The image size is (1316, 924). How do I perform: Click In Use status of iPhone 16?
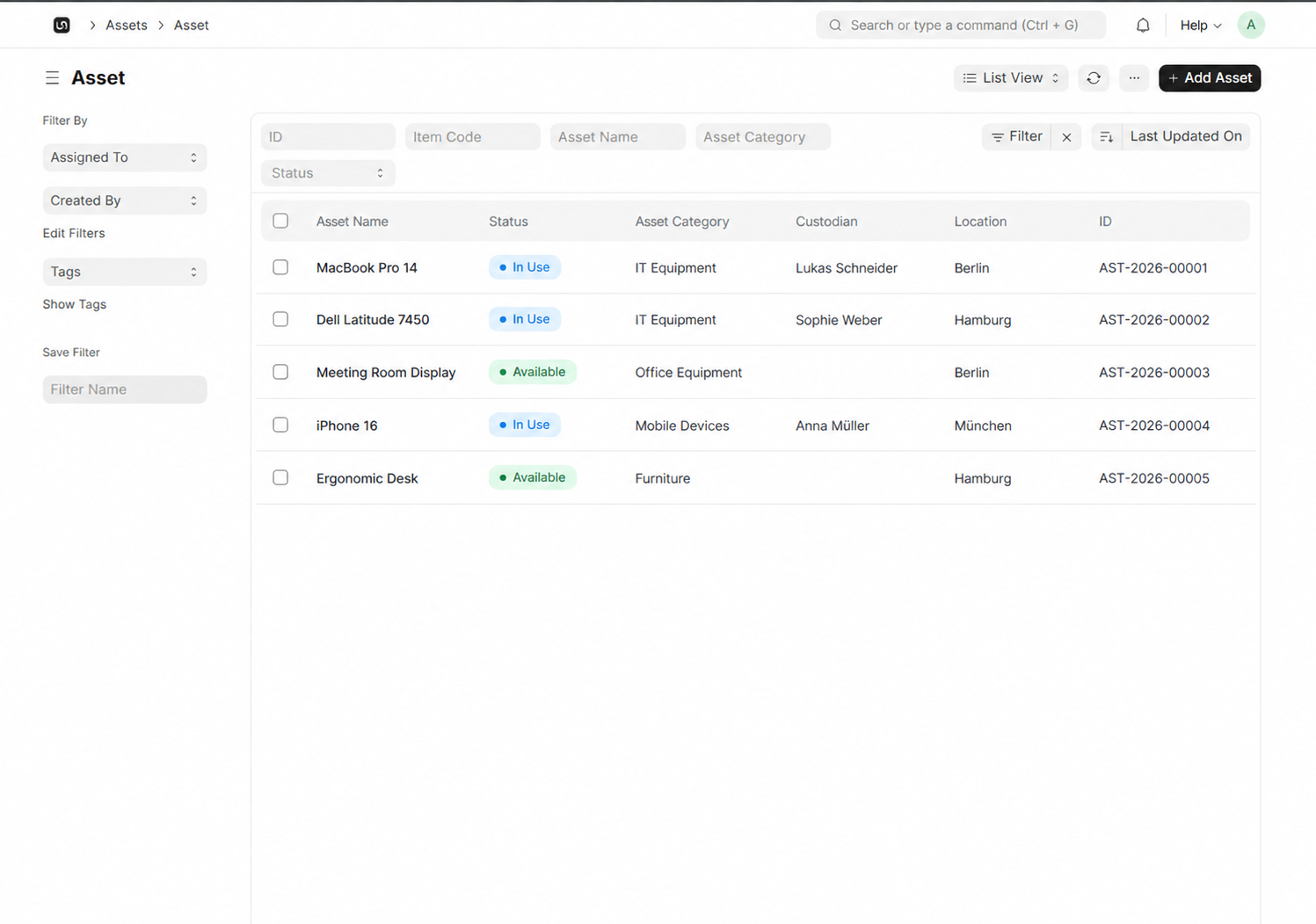[x=525, y=425]
